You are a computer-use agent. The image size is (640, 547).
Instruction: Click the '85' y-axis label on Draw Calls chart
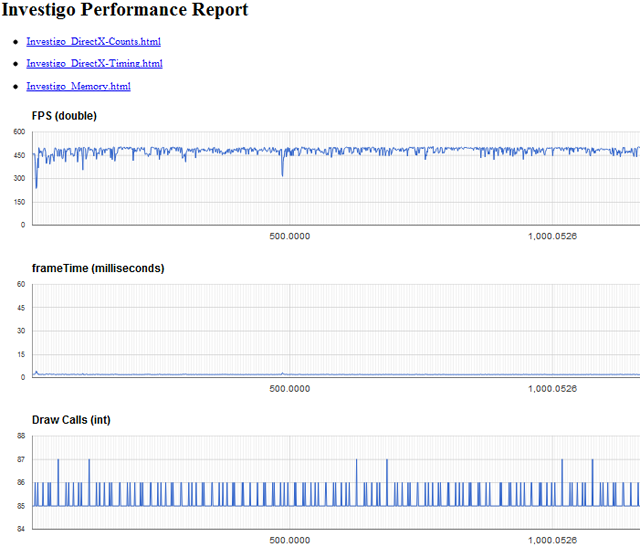pyautogui.click(x=21, y=506)
